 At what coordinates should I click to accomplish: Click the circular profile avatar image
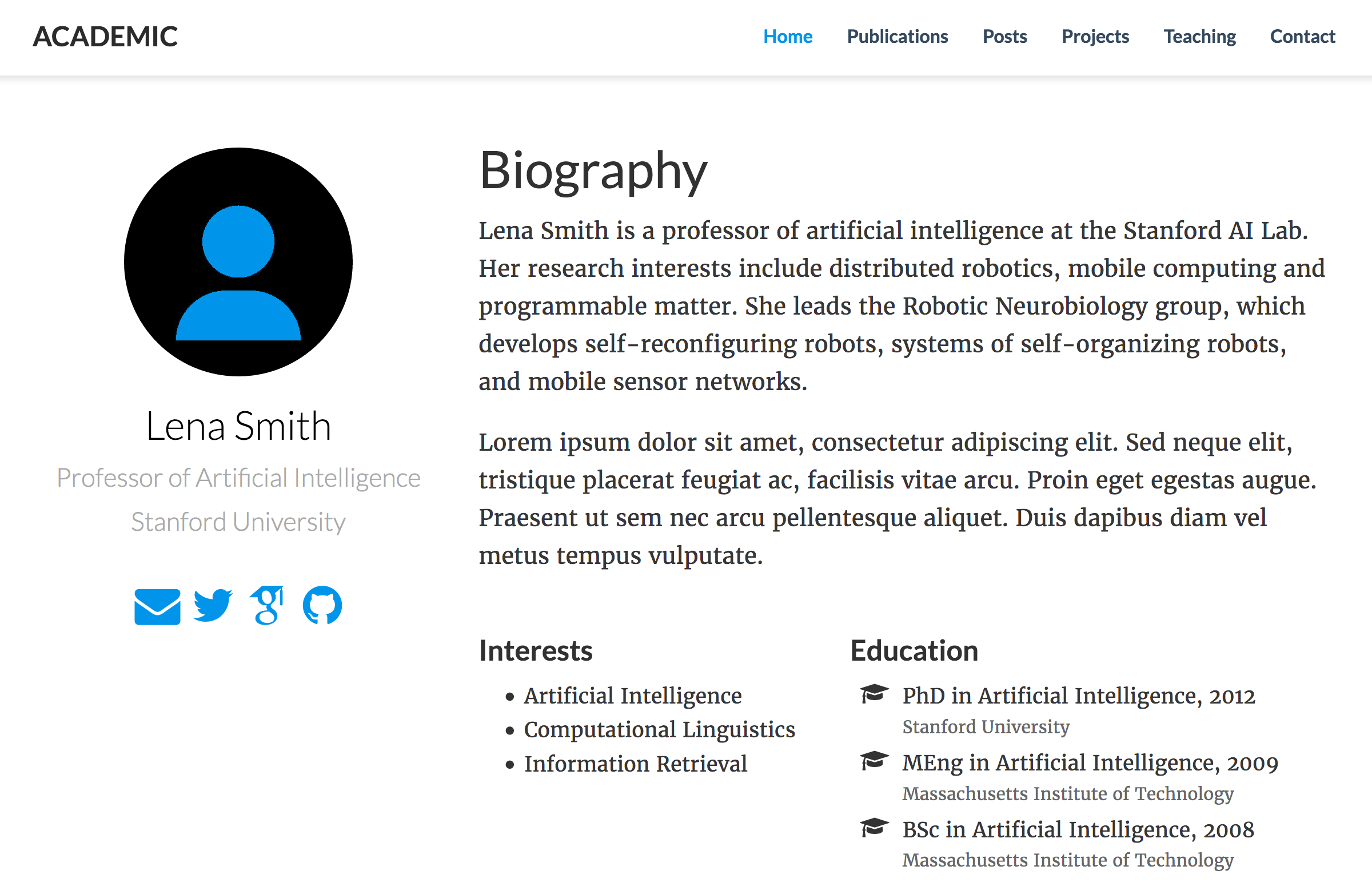[x=238, y=262]
